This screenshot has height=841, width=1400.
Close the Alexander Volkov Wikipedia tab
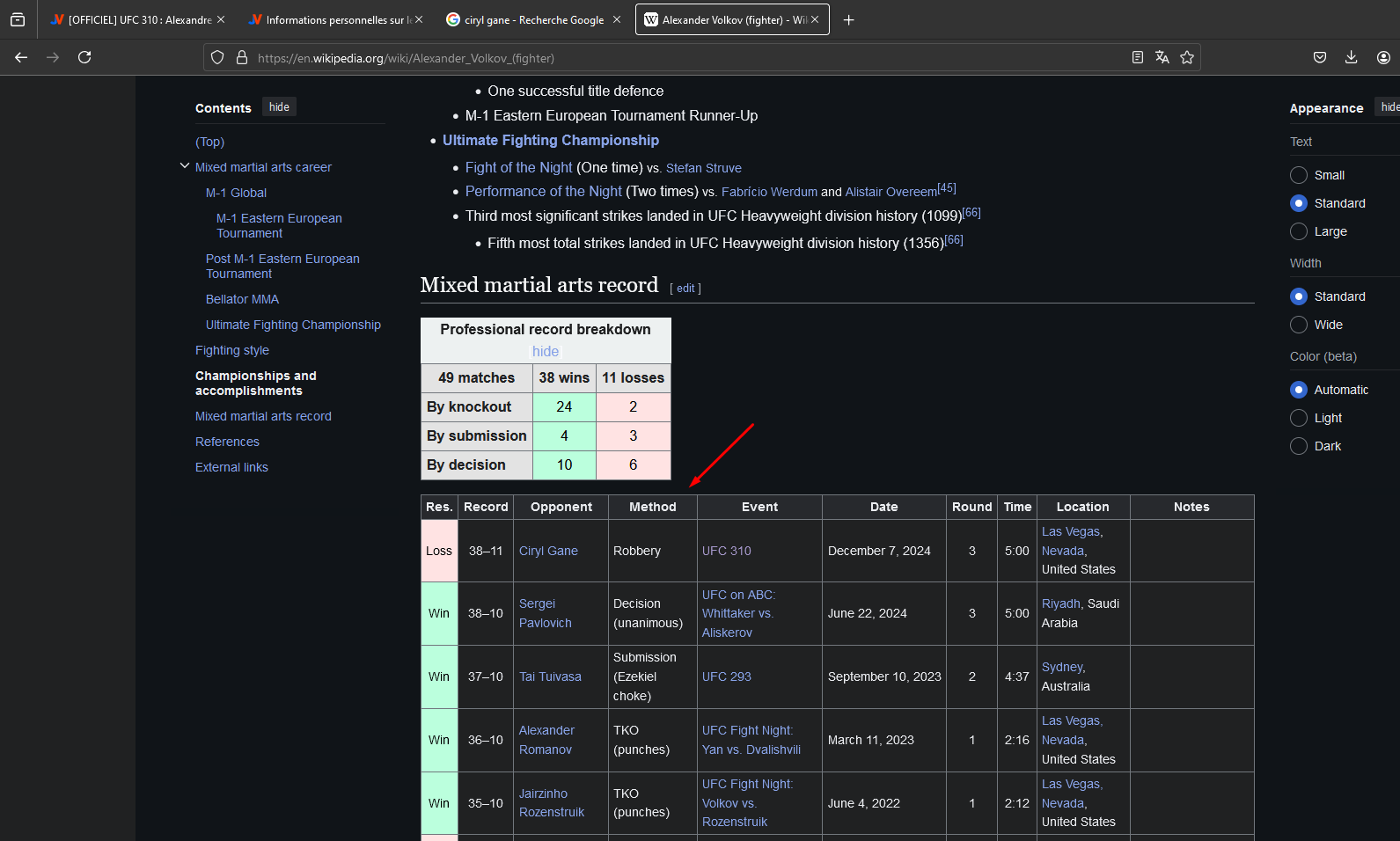[x=815, y=19]
